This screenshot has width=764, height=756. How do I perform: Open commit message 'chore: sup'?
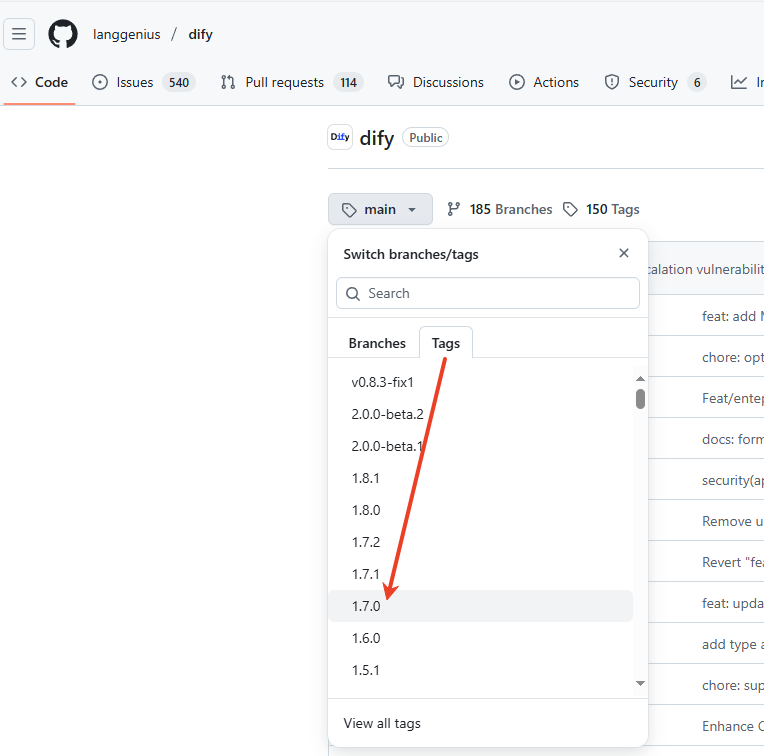coord(732,685)
